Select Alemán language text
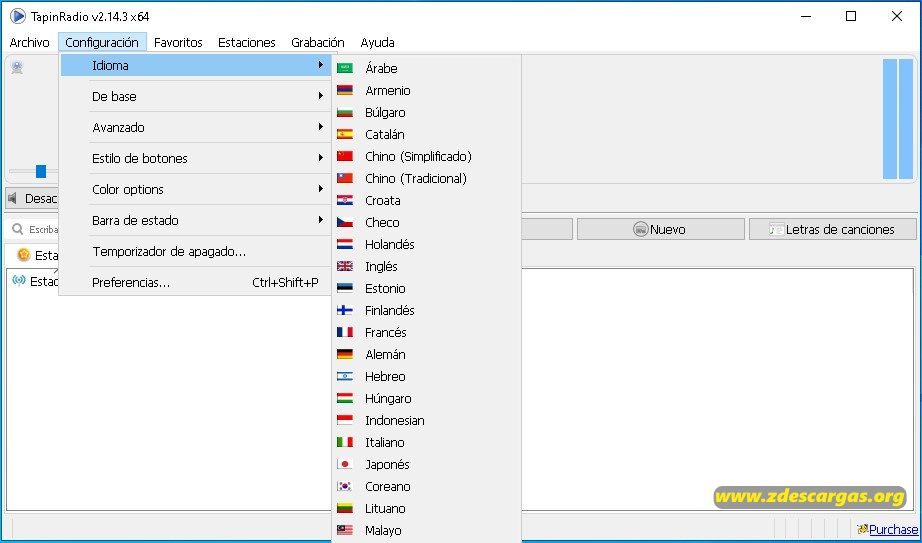This screenshot has width=922, height=543. pos(385,354)
